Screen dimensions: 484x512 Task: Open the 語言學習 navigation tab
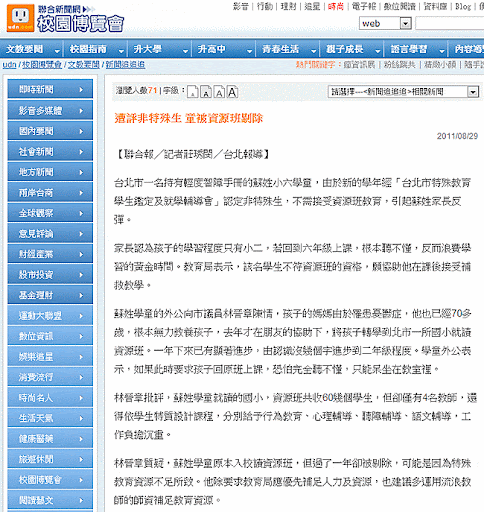(x=409, y=49)
